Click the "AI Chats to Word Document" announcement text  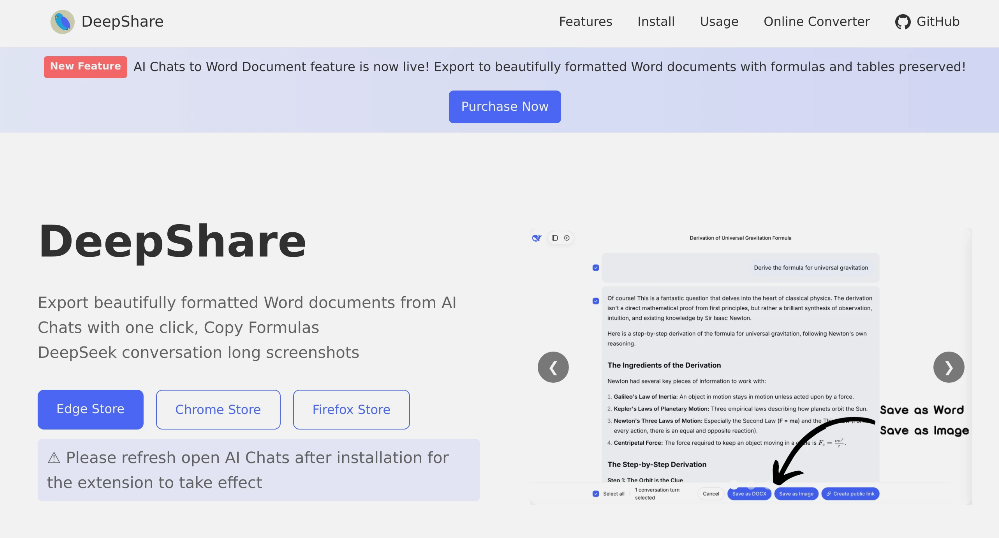[x=549, y=67]
